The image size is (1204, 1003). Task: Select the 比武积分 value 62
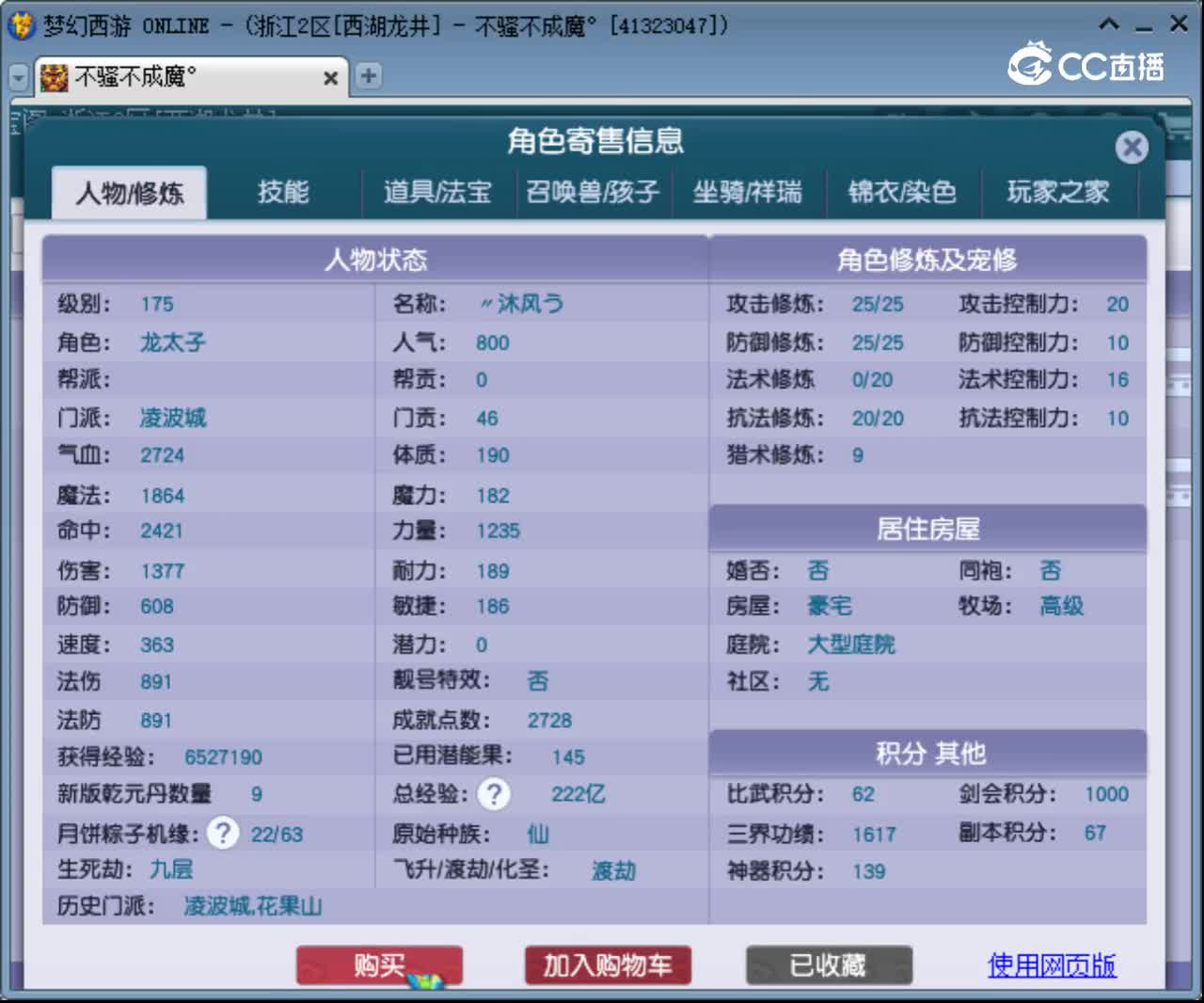pyautogui.click(x=863, y=795)
